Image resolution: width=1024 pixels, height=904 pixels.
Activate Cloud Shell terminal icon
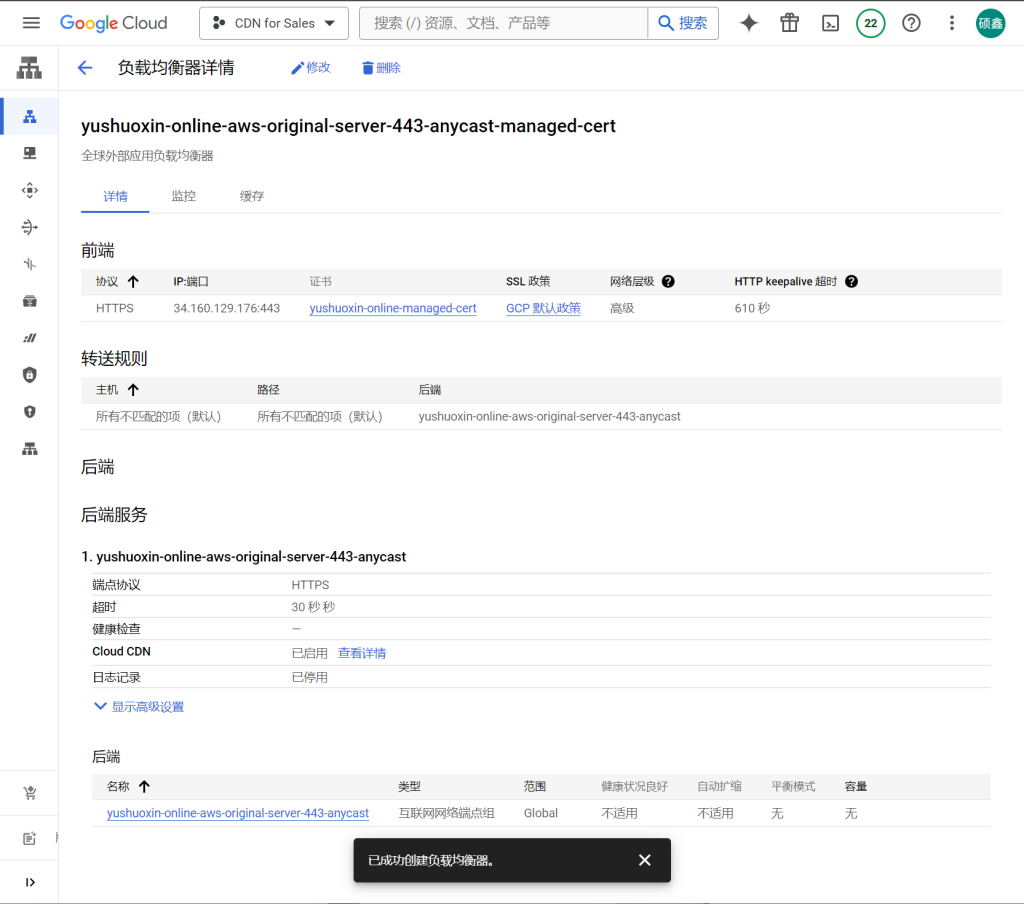[x=830, y=23]
